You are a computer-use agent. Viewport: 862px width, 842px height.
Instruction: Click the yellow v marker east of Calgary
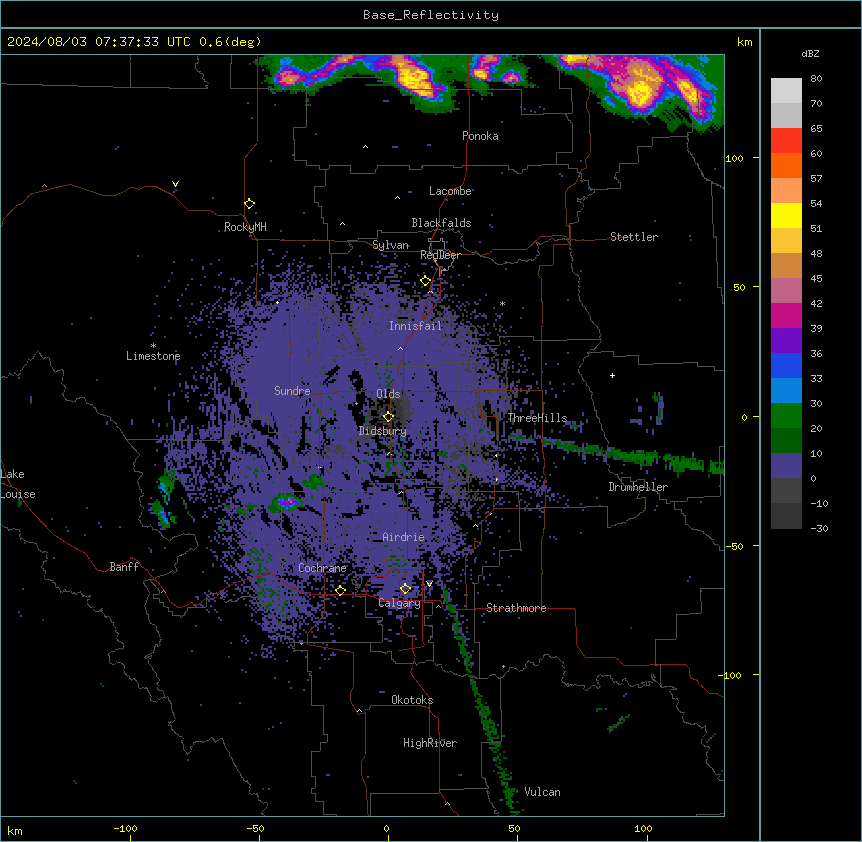click(x=429, y=584)
